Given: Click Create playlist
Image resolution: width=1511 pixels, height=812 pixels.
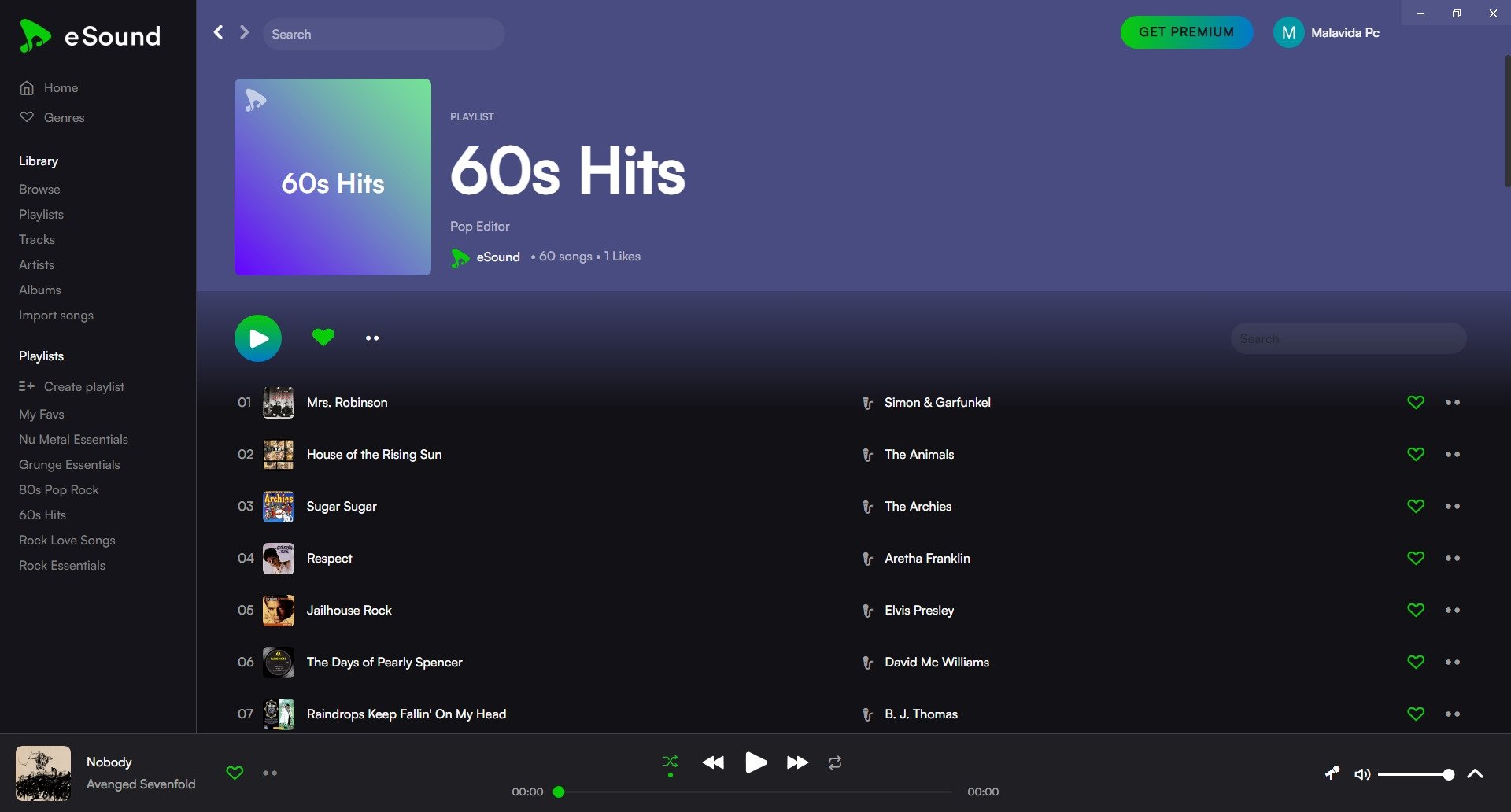Looking at the screenshot, I should tap(72, 386).
